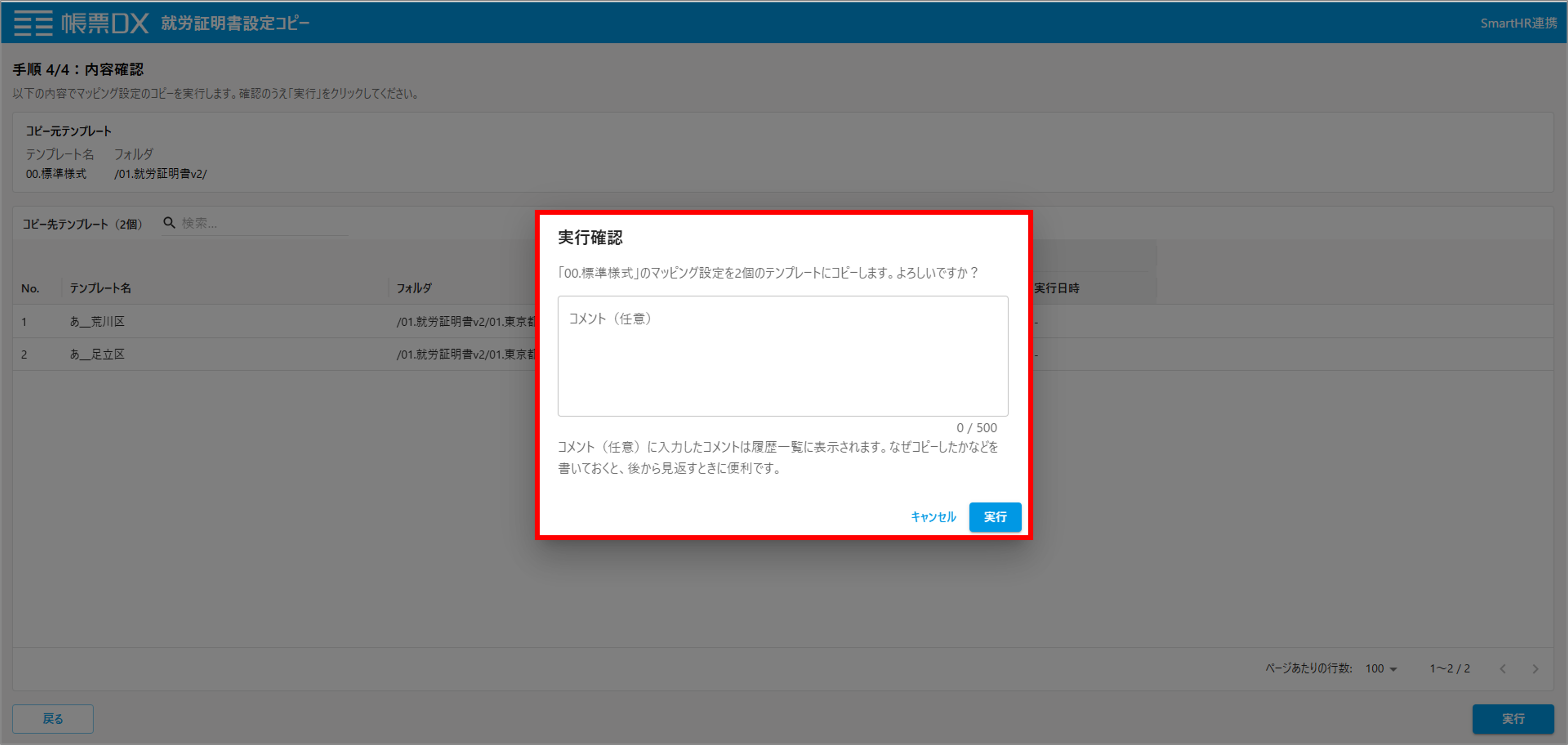Click the SmartHR連携 link
Screen dimensions: 1568x745
click(1518, 23)
